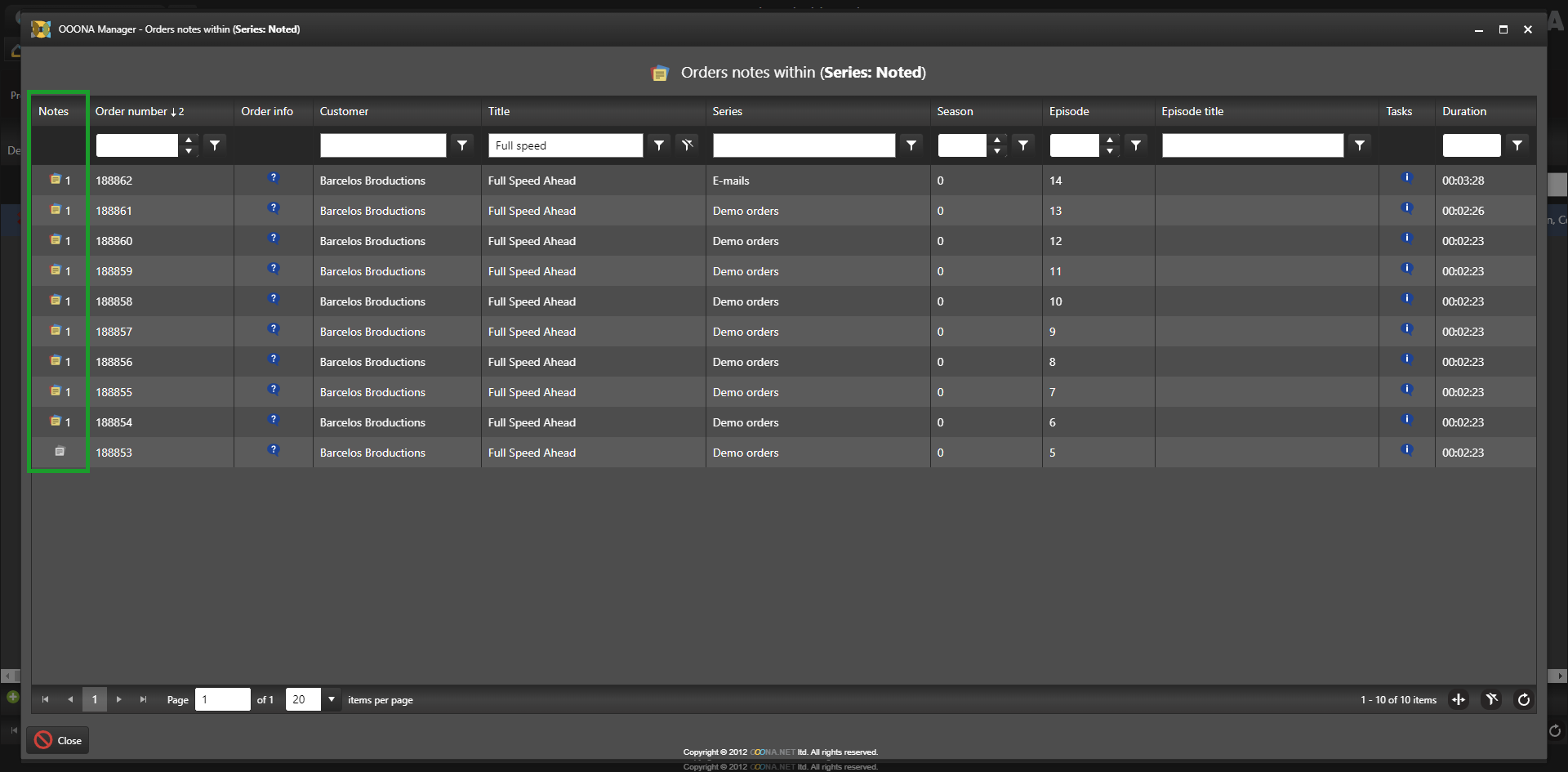
Task: Open filter options for Customer column
Action: pyautogui.click(x=462, y=145)
